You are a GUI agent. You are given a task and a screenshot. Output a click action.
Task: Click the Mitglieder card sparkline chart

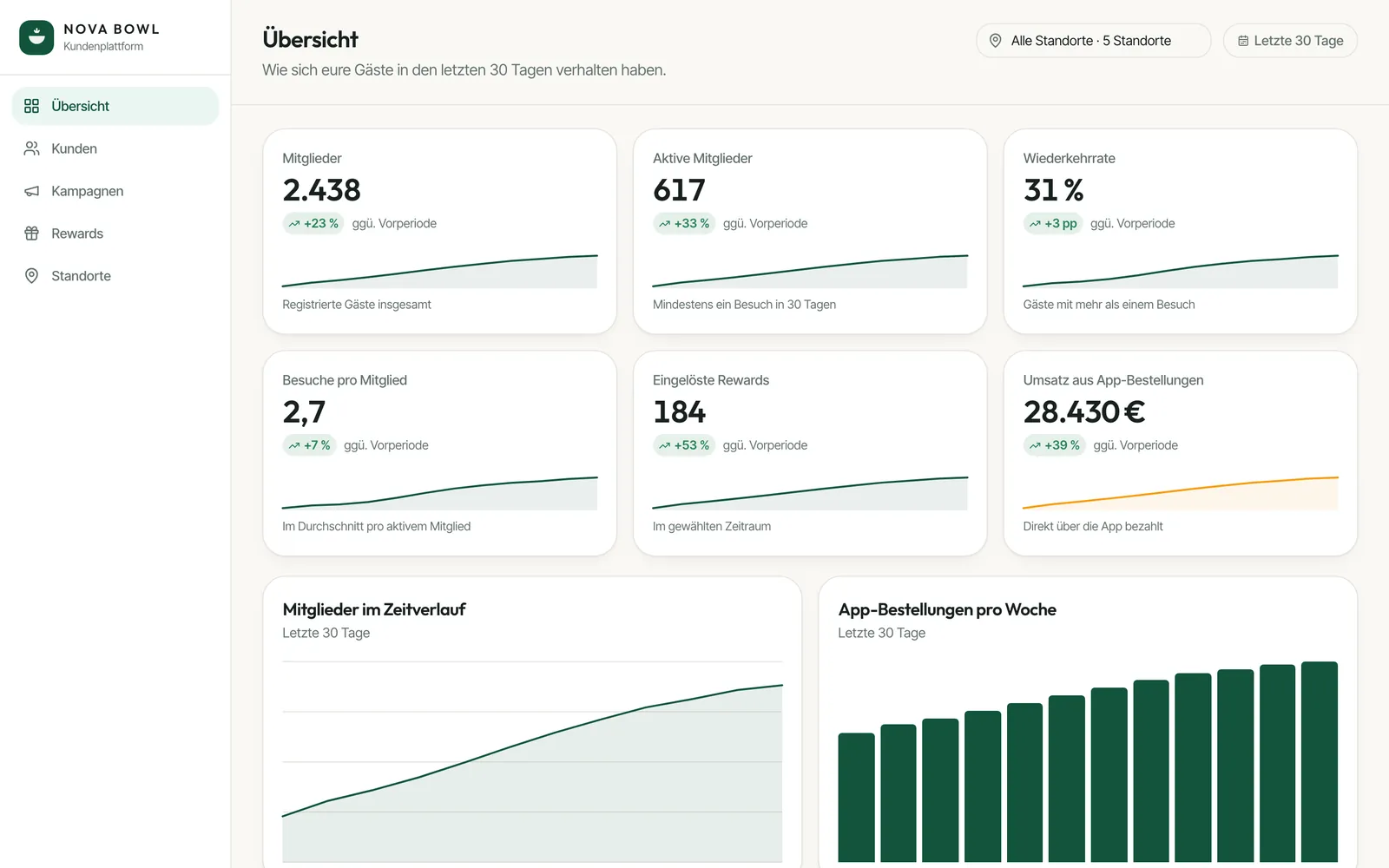point(439,271)
